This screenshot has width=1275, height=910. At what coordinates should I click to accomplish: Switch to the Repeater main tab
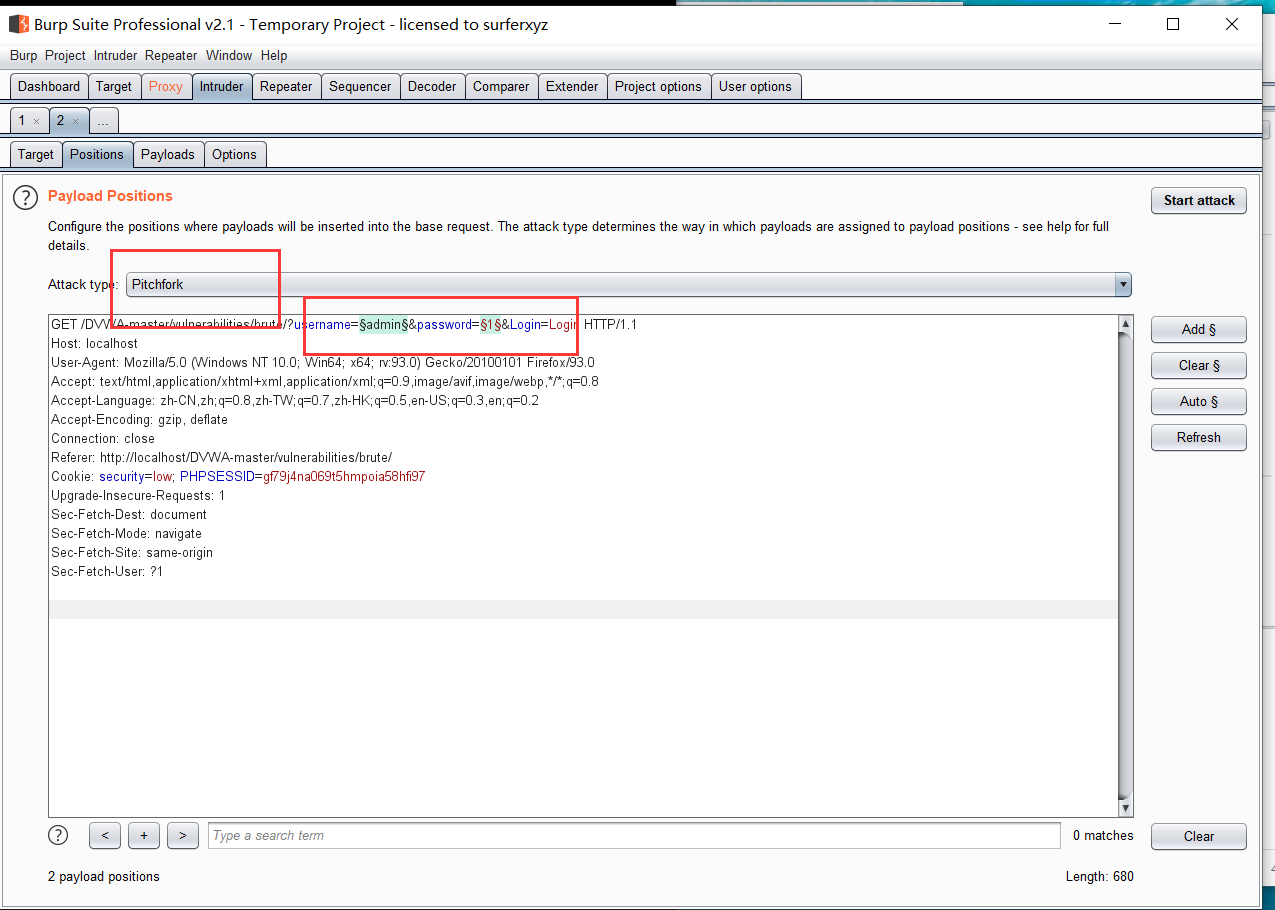click(x=286, y=87)
